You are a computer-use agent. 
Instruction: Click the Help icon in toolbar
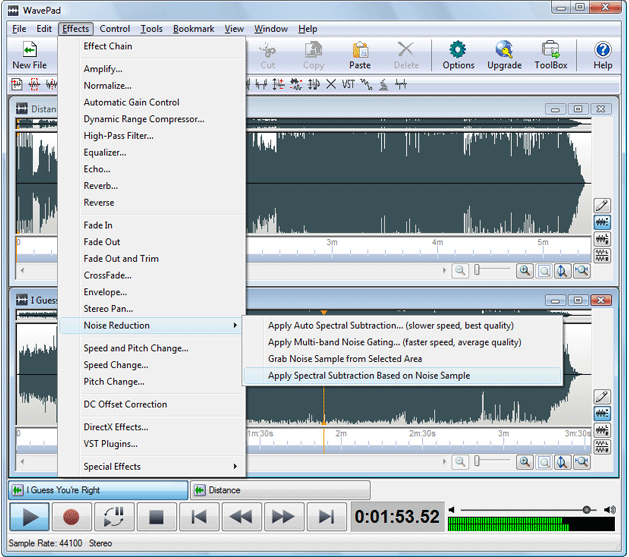click(x=602, y=55)
